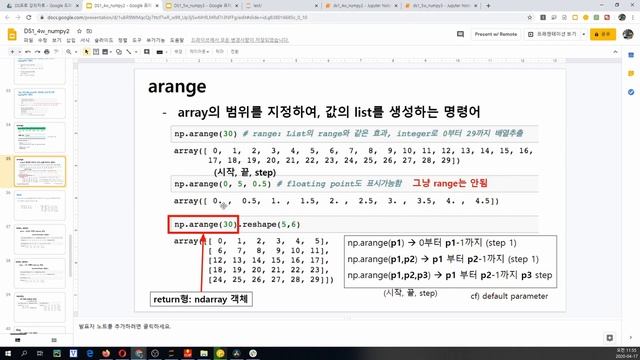Open Opera from the taskbar
This screenshot has height=360, width=640.
coord(122,353)
